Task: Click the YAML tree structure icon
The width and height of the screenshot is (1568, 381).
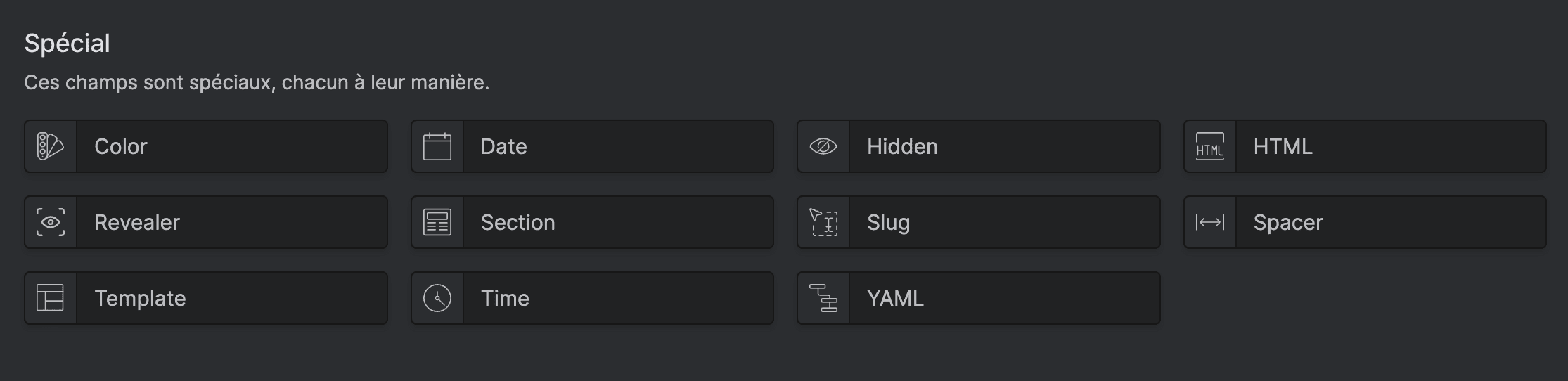Action: tap(823, 298)
